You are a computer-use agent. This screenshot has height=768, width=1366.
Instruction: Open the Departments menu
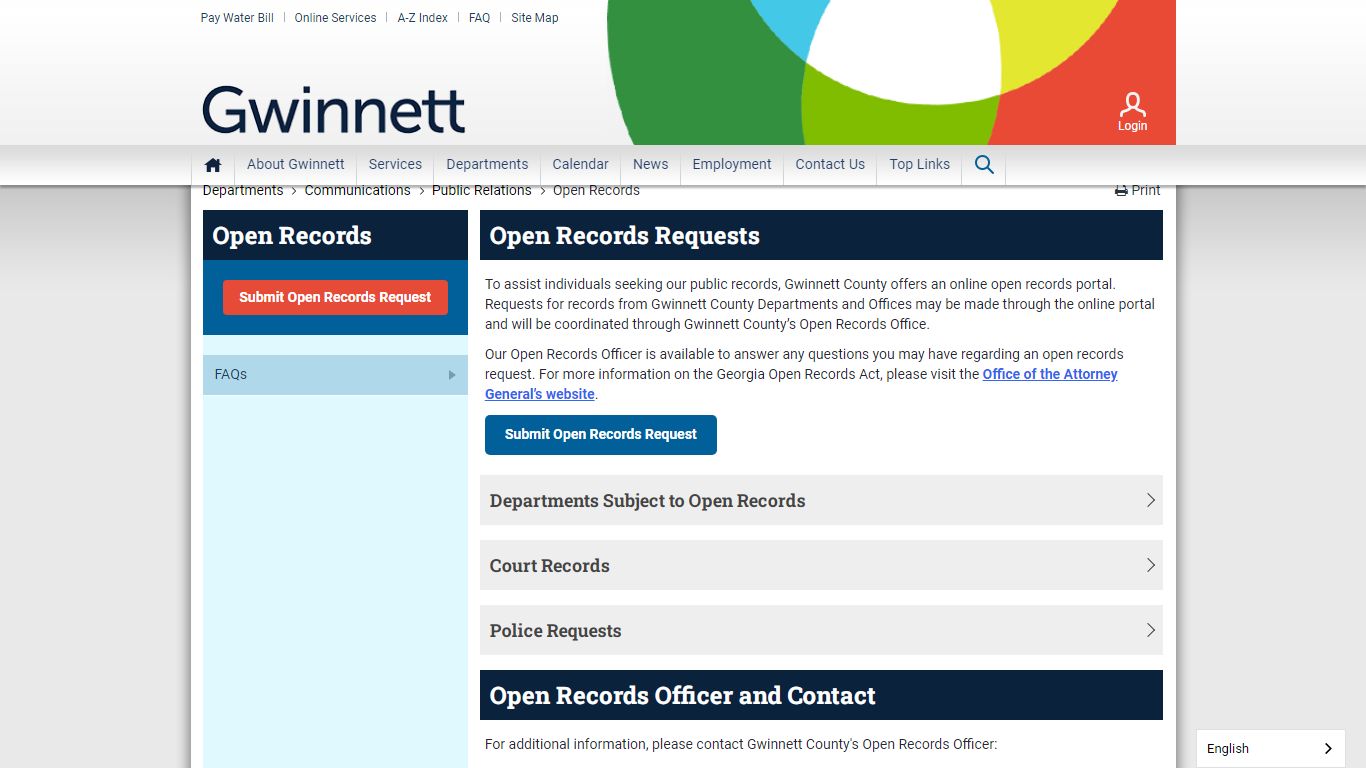click(487, 164)
